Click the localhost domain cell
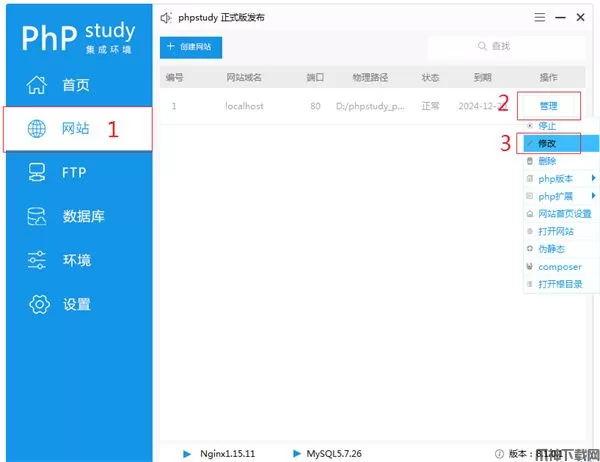Screen dimensions: 600x462 coord(244,106)
